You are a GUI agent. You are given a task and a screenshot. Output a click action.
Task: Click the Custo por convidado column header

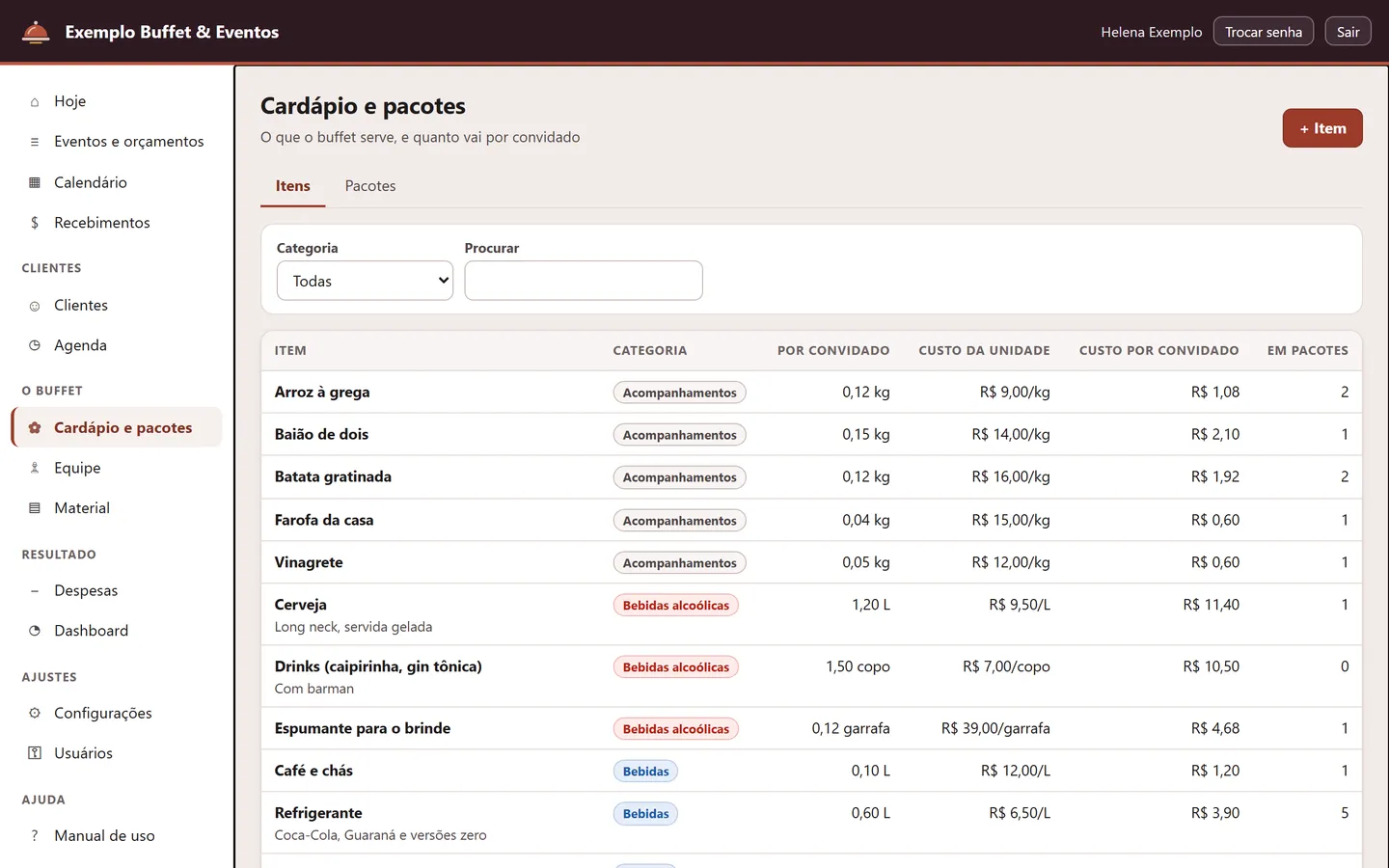1158,351
